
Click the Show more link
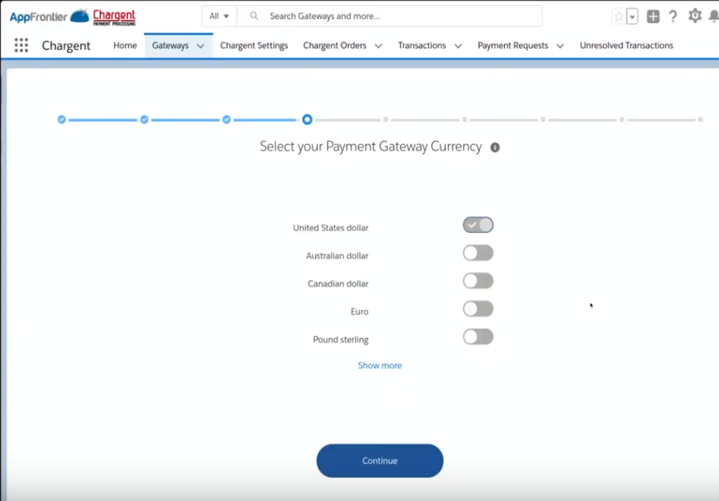coord(380,366)
